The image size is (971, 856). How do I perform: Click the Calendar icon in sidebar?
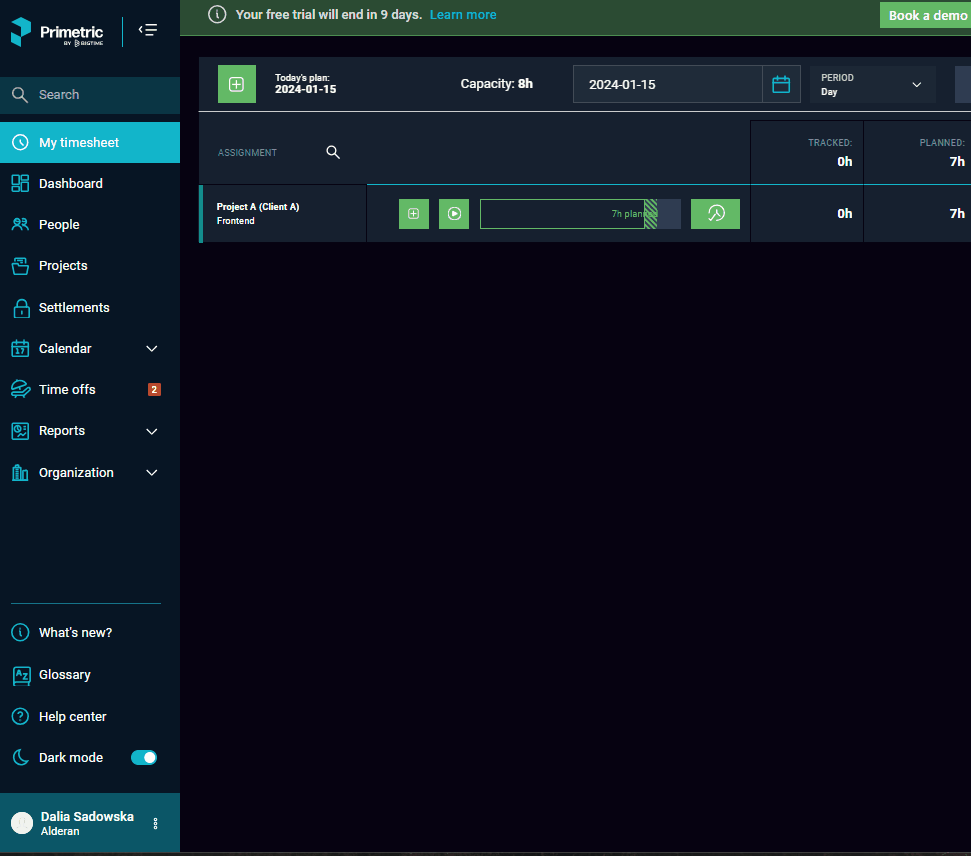pyautogui.click(x=20, y=349)
